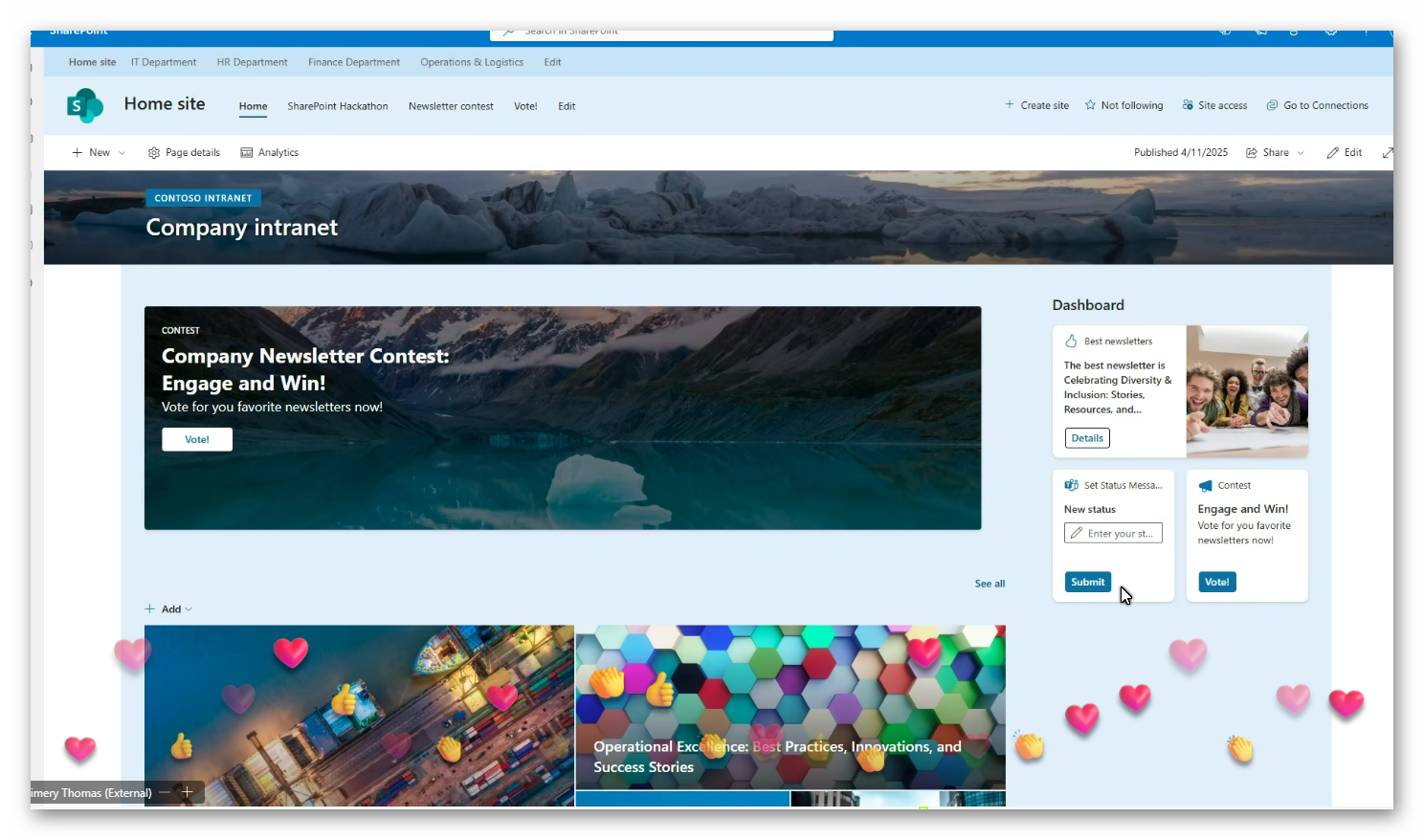Open Finance Department in hub navigation

354,62
